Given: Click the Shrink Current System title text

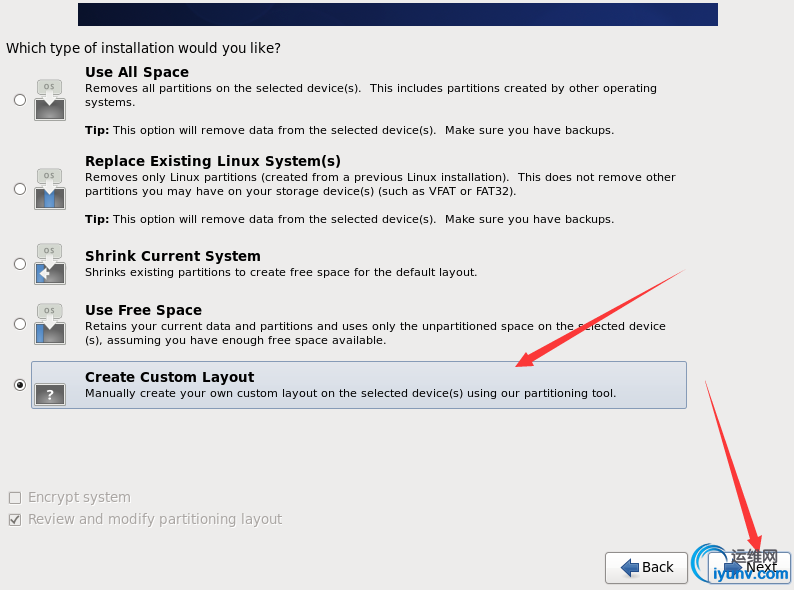Looking at the screenshot, I should (173, 256).
